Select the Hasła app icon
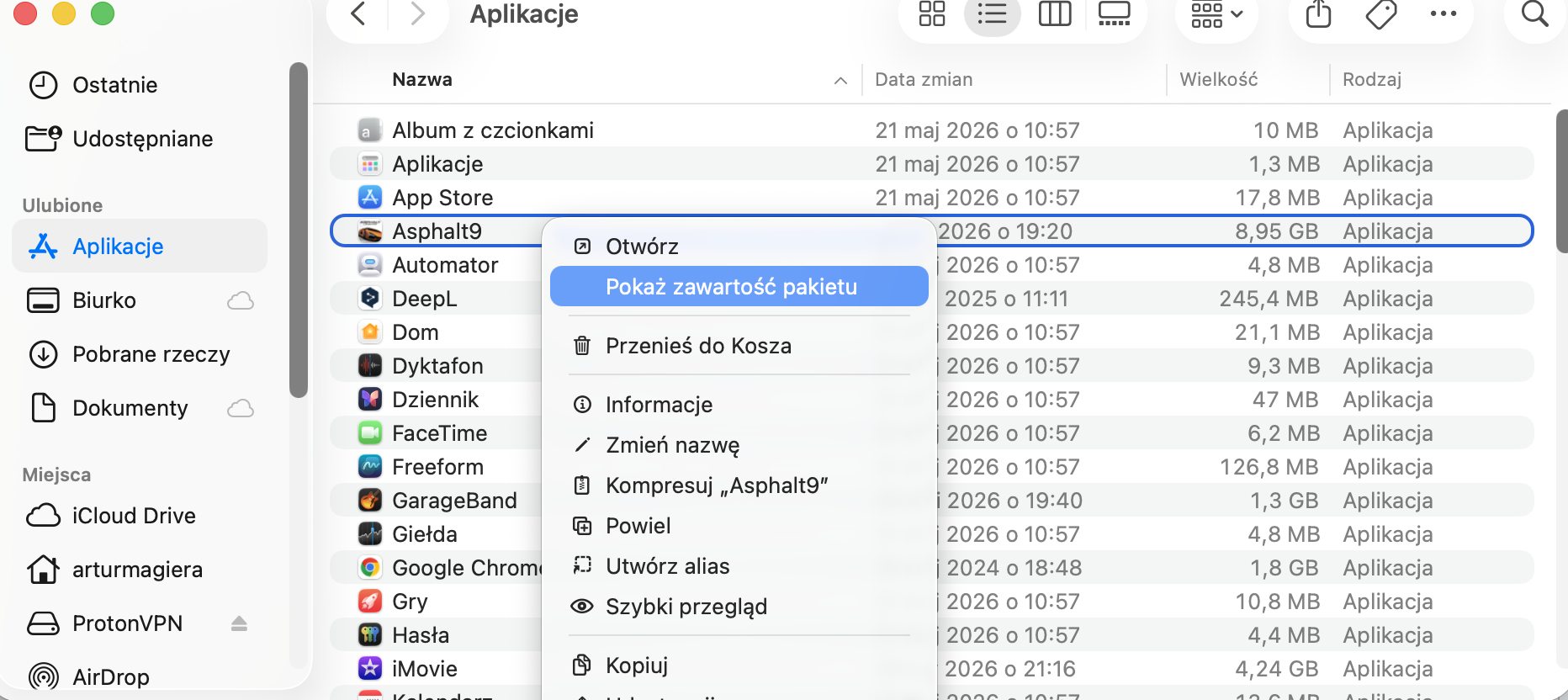This screenshot has height=700, width=1568. pos(369,635)
